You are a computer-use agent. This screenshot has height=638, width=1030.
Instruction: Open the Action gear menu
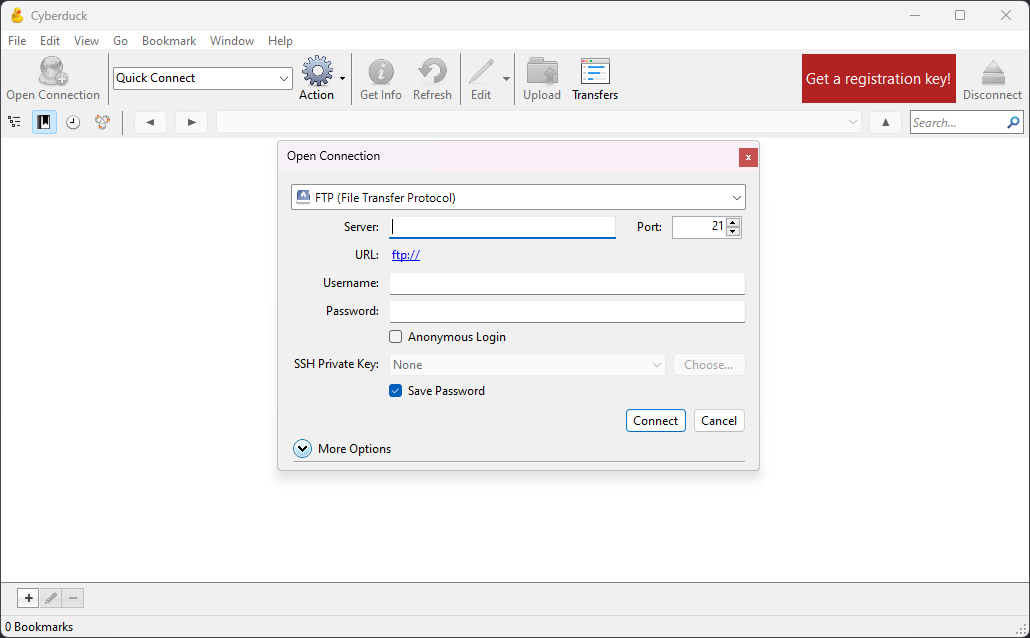(x=318, y=73)
